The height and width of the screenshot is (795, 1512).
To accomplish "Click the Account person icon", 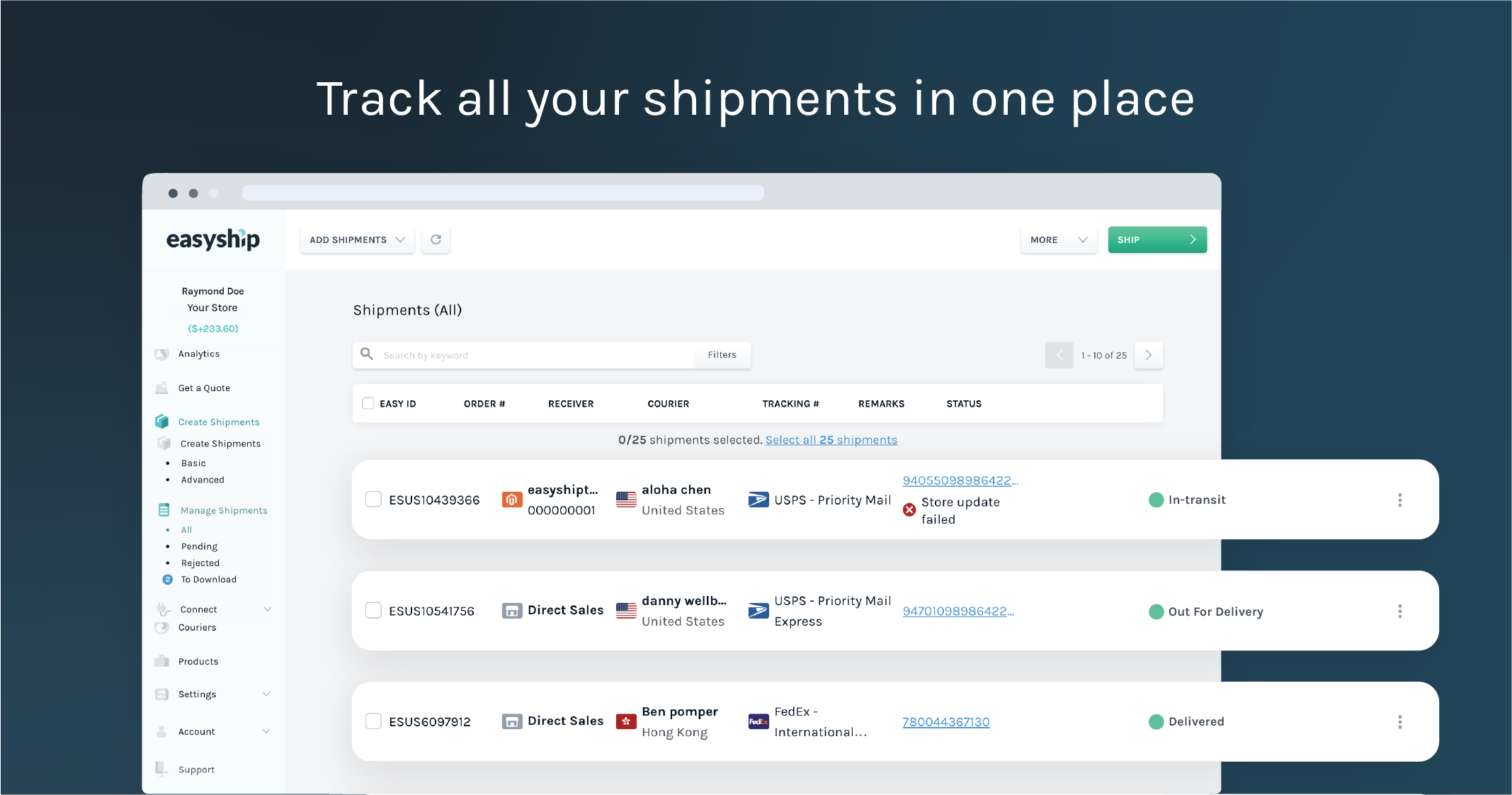I will point(161,731).
